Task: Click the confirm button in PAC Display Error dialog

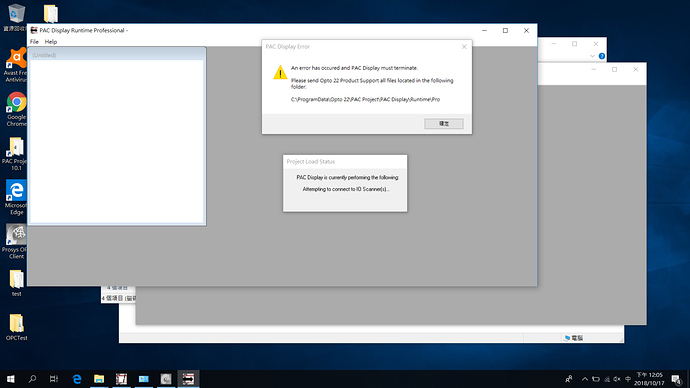Action: [444, 124]
